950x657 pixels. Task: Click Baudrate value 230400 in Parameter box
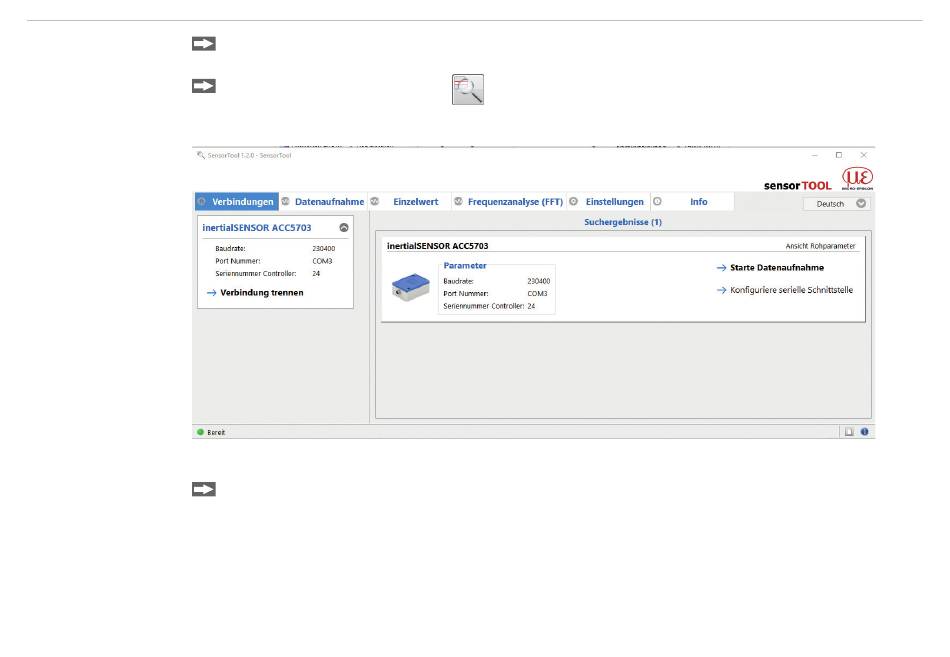[539, 281]
